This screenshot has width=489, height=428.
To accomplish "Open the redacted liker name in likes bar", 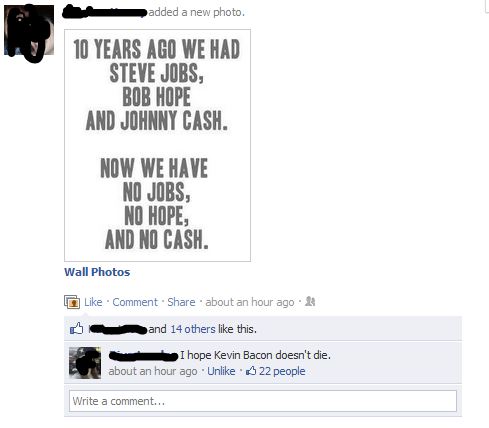I will [118, 329].
